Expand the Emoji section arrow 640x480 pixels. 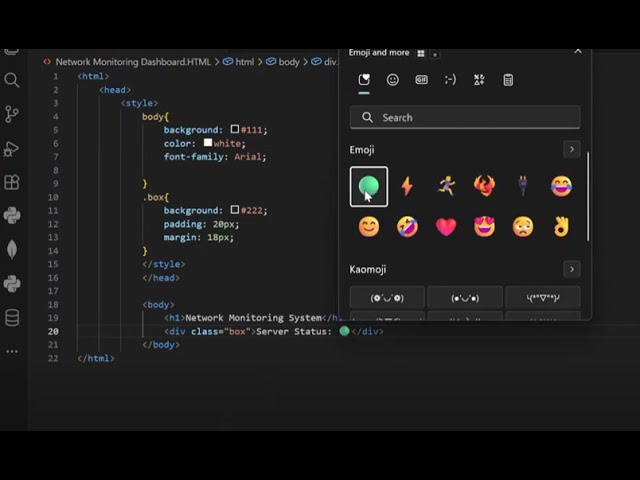571,149
